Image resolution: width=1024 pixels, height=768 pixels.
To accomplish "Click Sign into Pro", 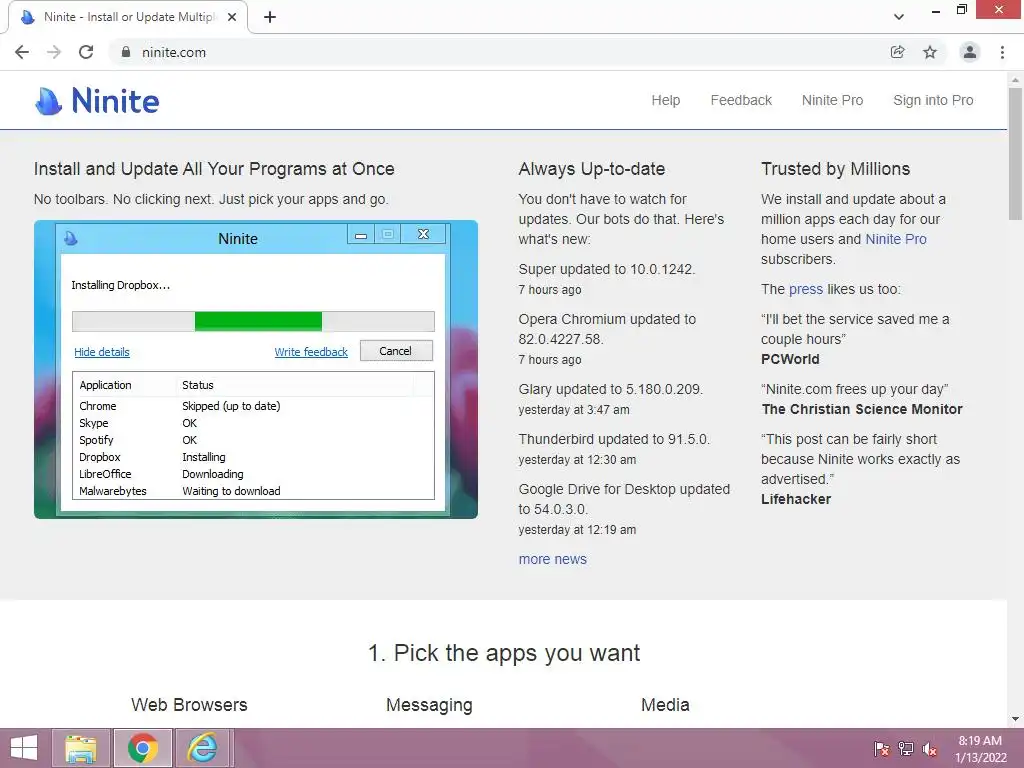I will tap(933, 101).
